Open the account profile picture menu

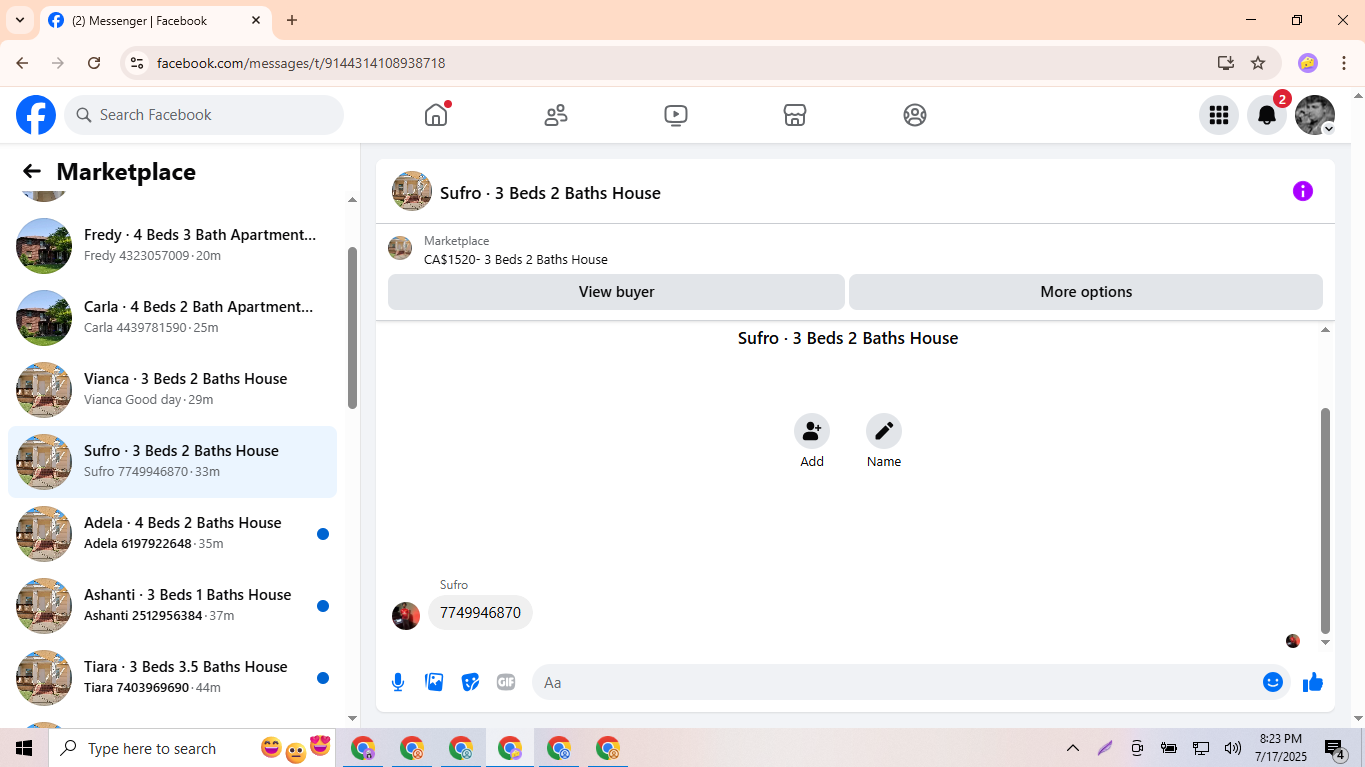point(1314,115)
